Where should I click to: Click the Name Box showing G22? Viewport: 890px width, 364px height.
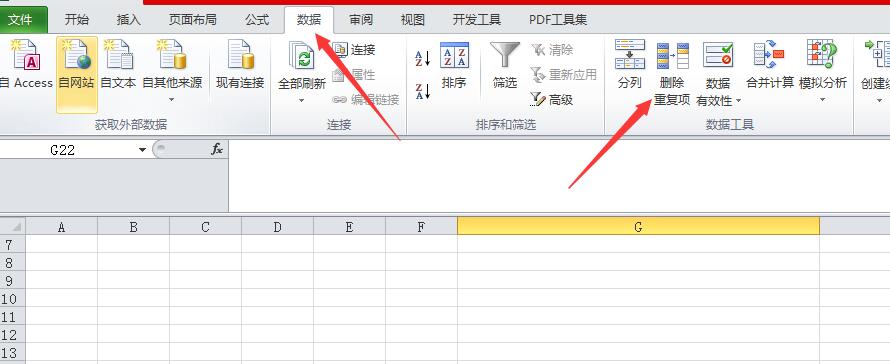[67, 150]
